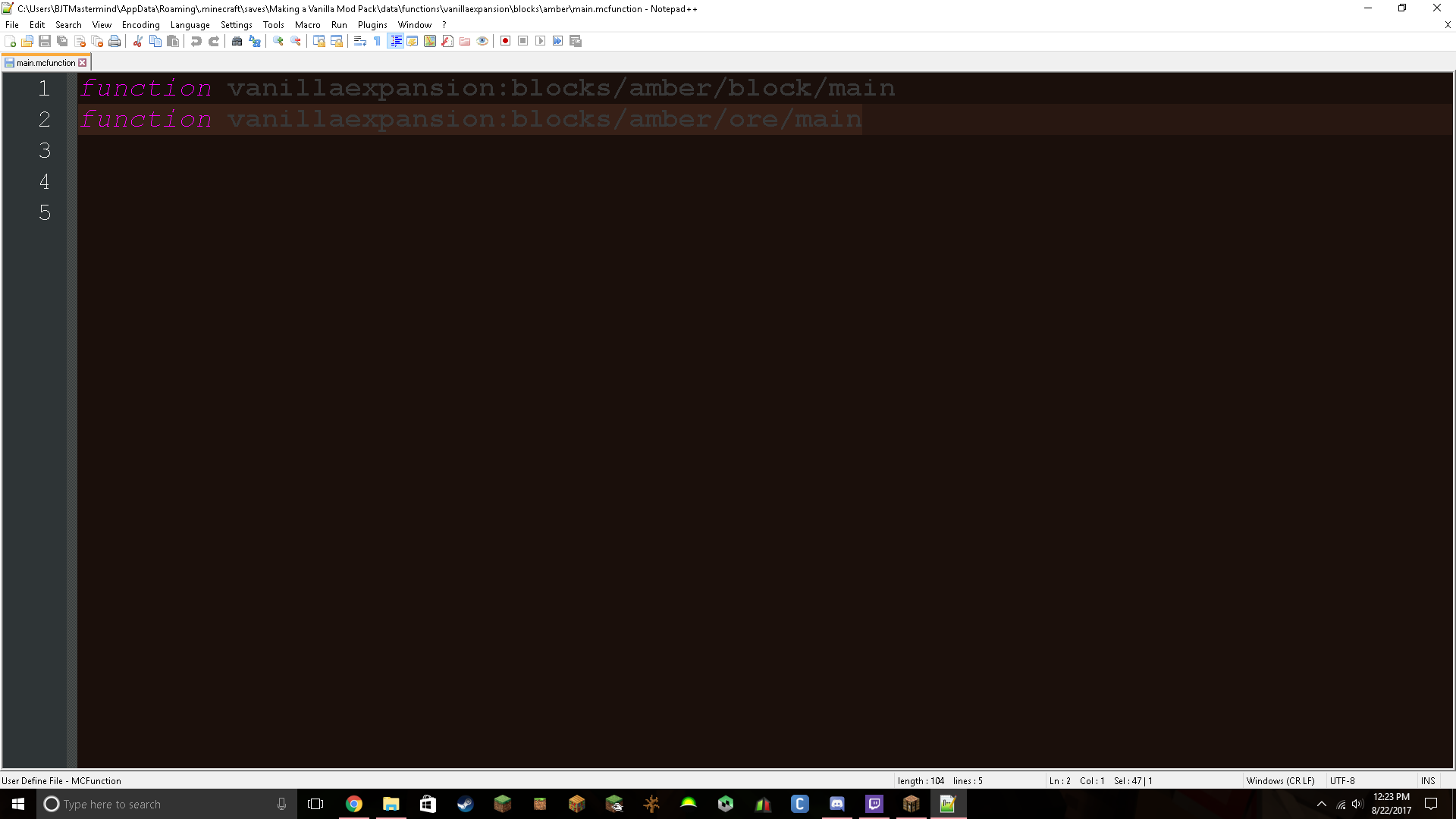Toggle the Indent Guide button
The width and height of the screenshot is (1456, 819).
395,41
